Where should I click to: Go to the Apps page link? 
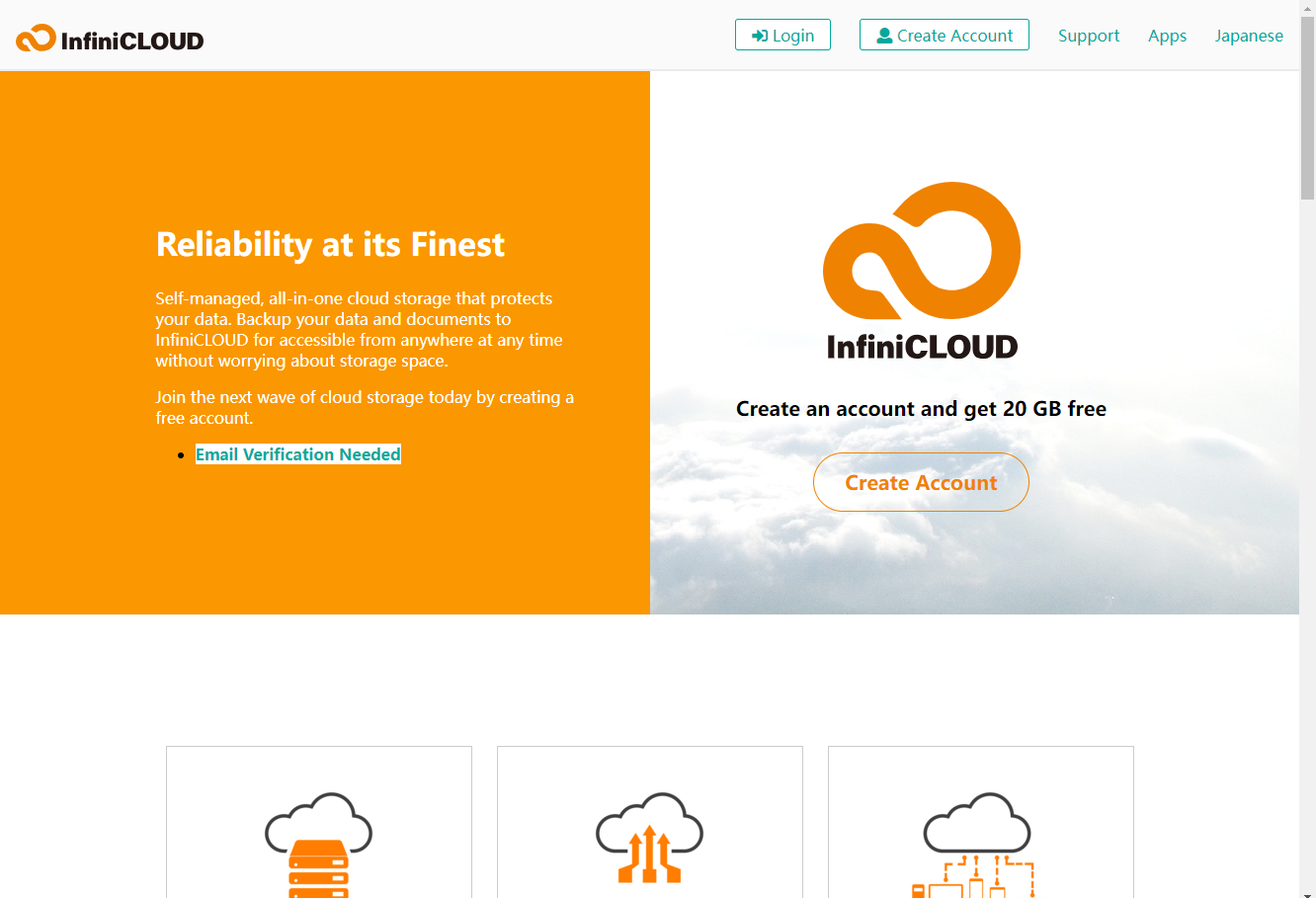click(x=1167, y=36)
